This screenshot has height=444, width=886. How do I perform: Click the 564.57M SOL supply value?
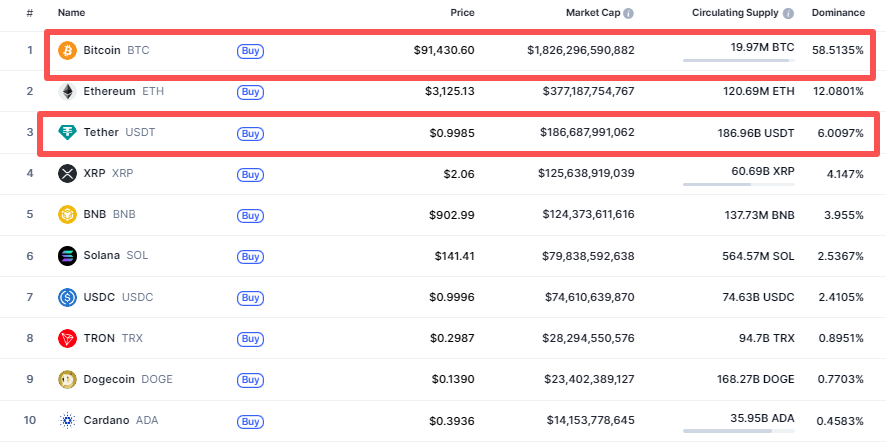coord(758,256)
